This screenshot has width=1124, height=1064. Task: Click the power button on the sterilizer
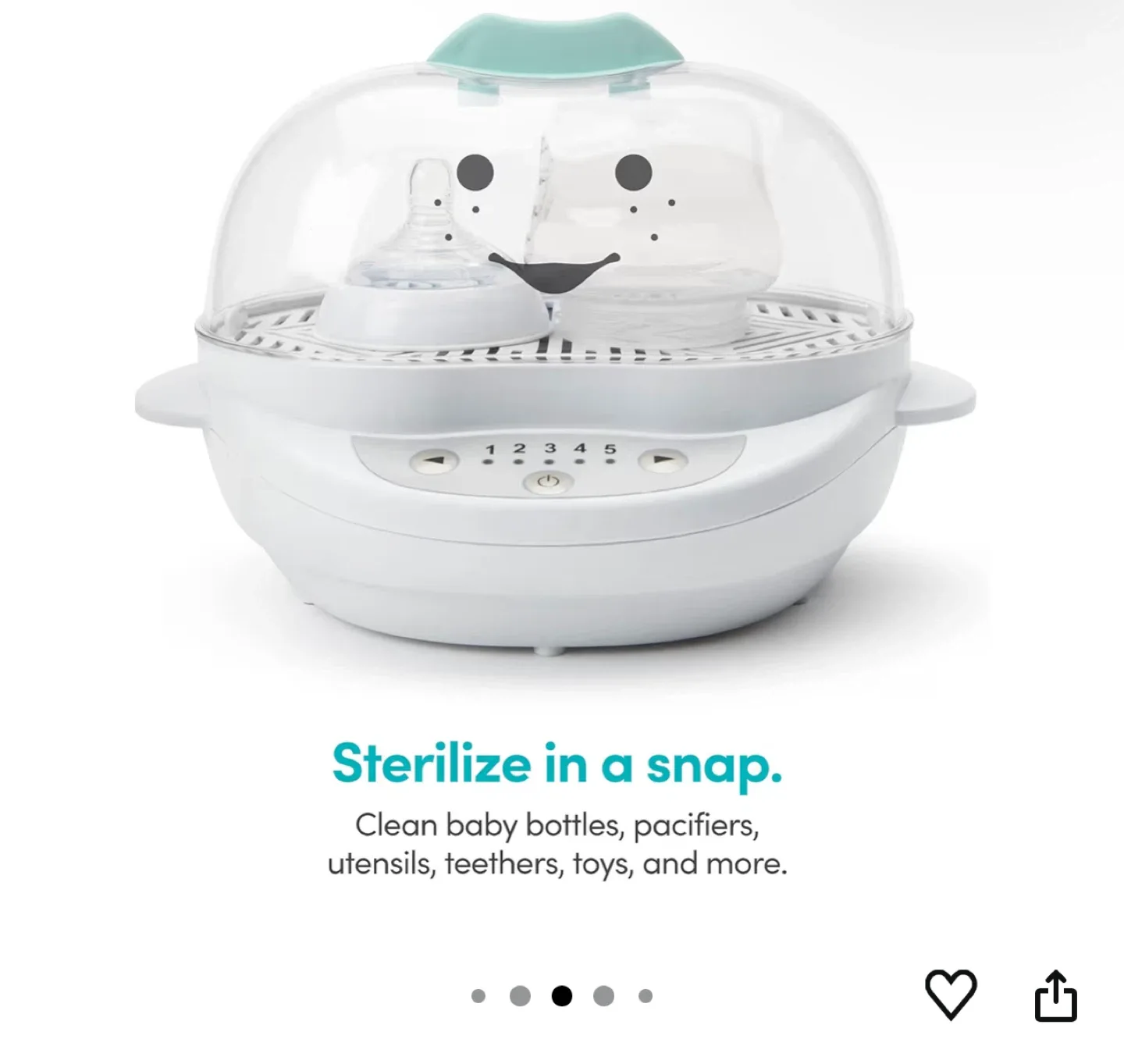click(x=549, y=482)
